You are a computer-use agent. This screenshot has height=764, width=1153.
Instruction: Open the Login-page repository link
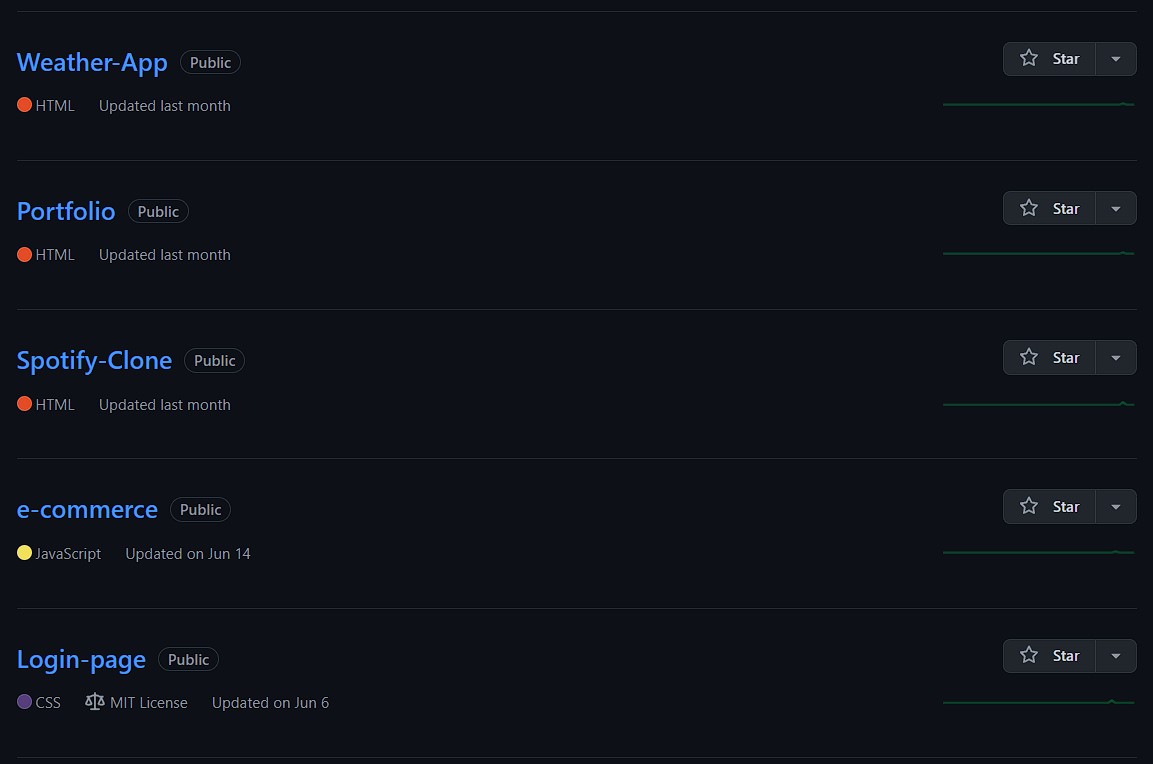81,659
